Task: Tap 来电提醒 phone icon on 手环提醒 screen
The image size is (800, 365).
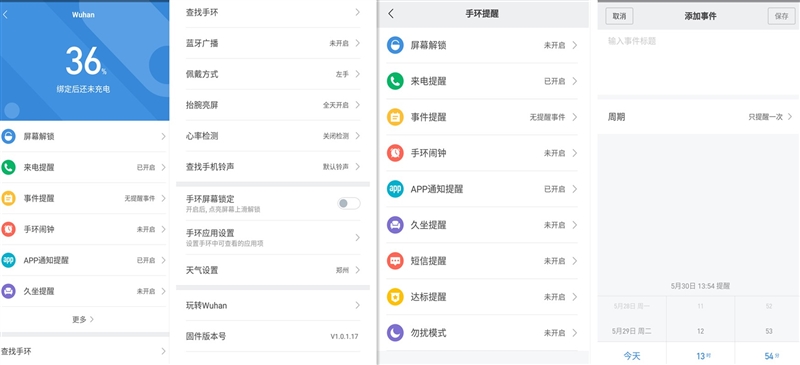Action: [x=395, y=81]
